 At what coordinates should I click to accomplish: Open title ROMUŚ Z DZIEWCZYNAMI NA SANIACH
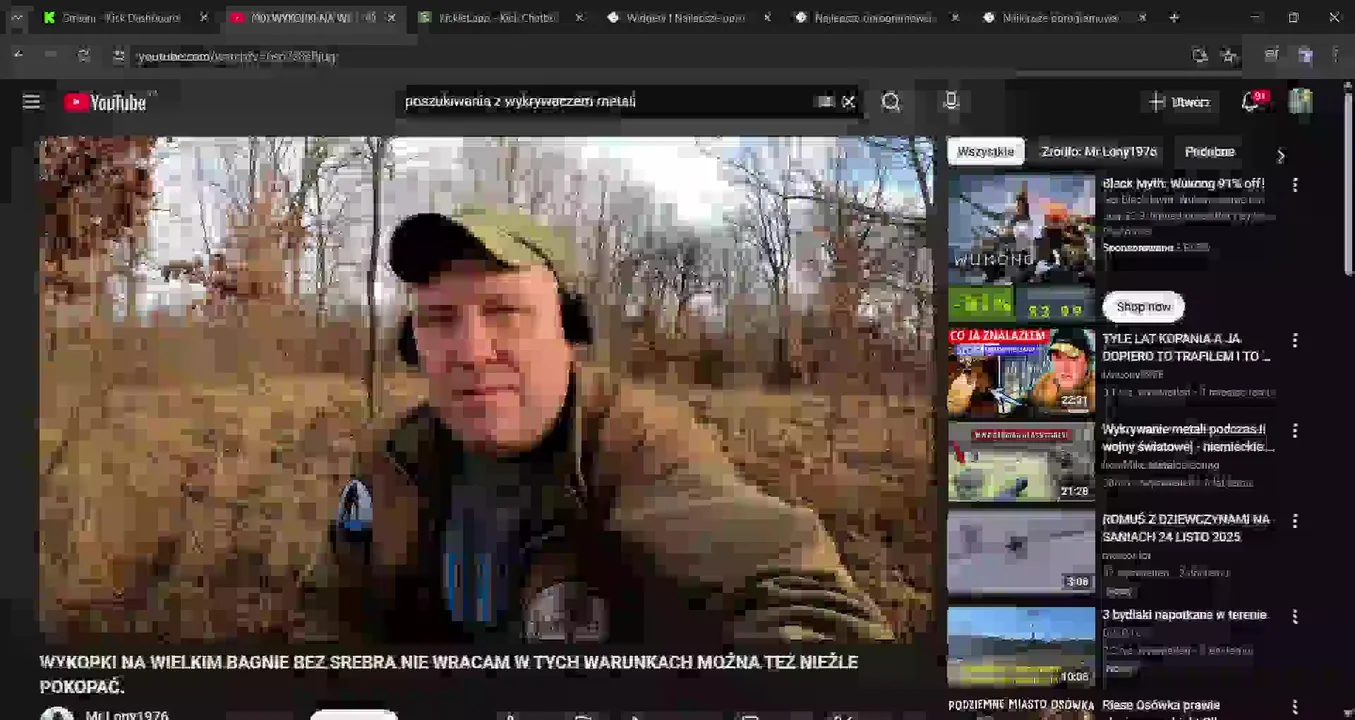(1186, 528)
